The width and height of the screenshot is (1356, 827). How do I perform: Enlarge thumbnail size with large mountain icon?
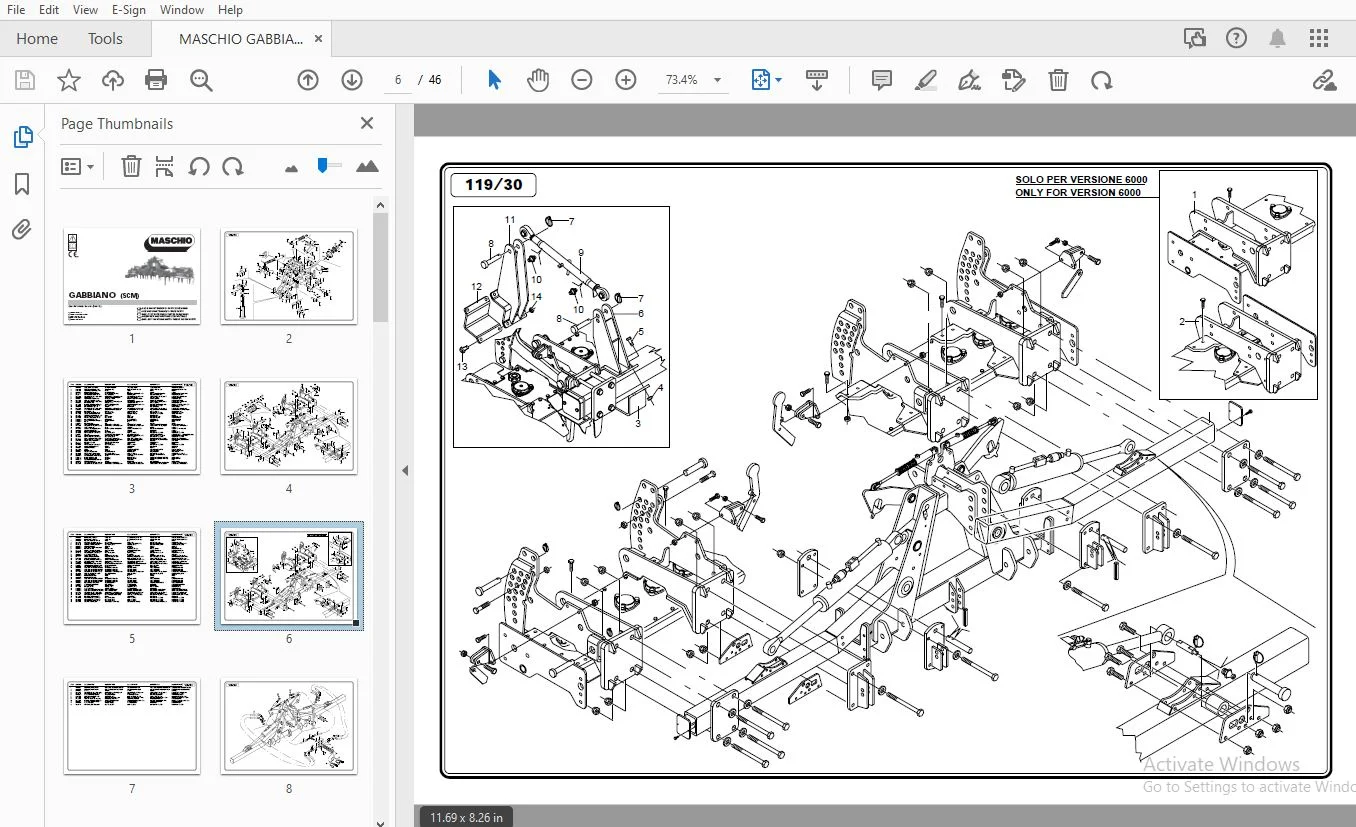367,166
